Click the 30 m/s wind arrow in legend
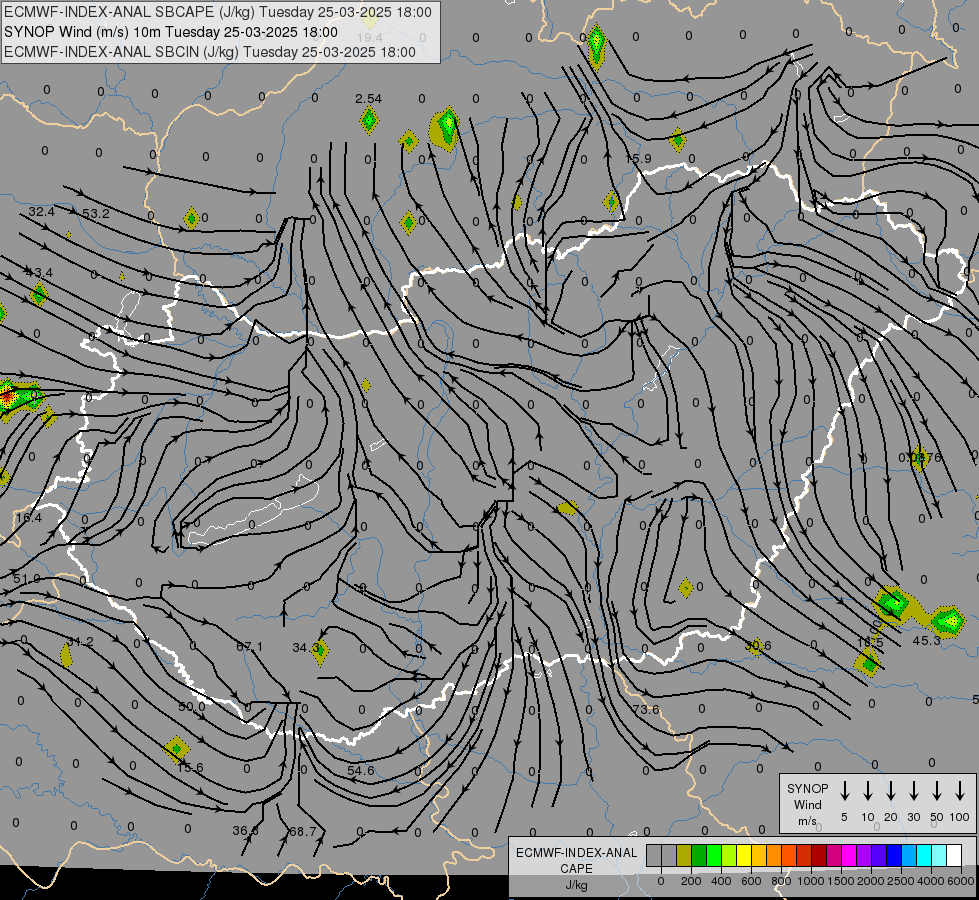This screenshot has width=979, height=900. point(913,791)
